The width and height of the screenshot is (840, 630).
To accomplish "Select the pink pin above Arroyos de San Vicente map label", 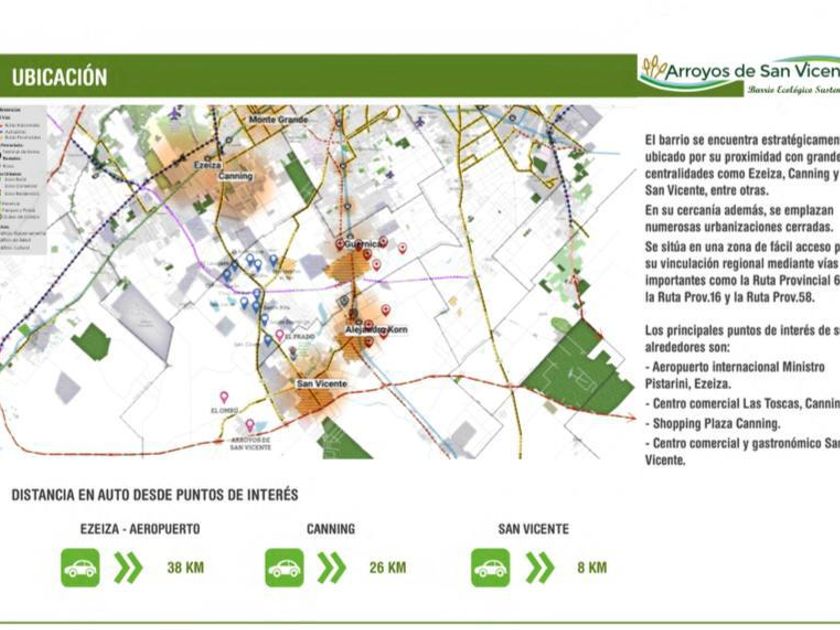I will [250, 425].
